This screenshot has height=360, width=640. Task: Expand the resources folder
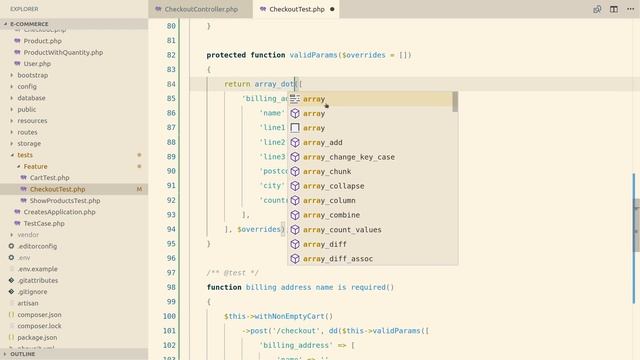click(32, 121)
